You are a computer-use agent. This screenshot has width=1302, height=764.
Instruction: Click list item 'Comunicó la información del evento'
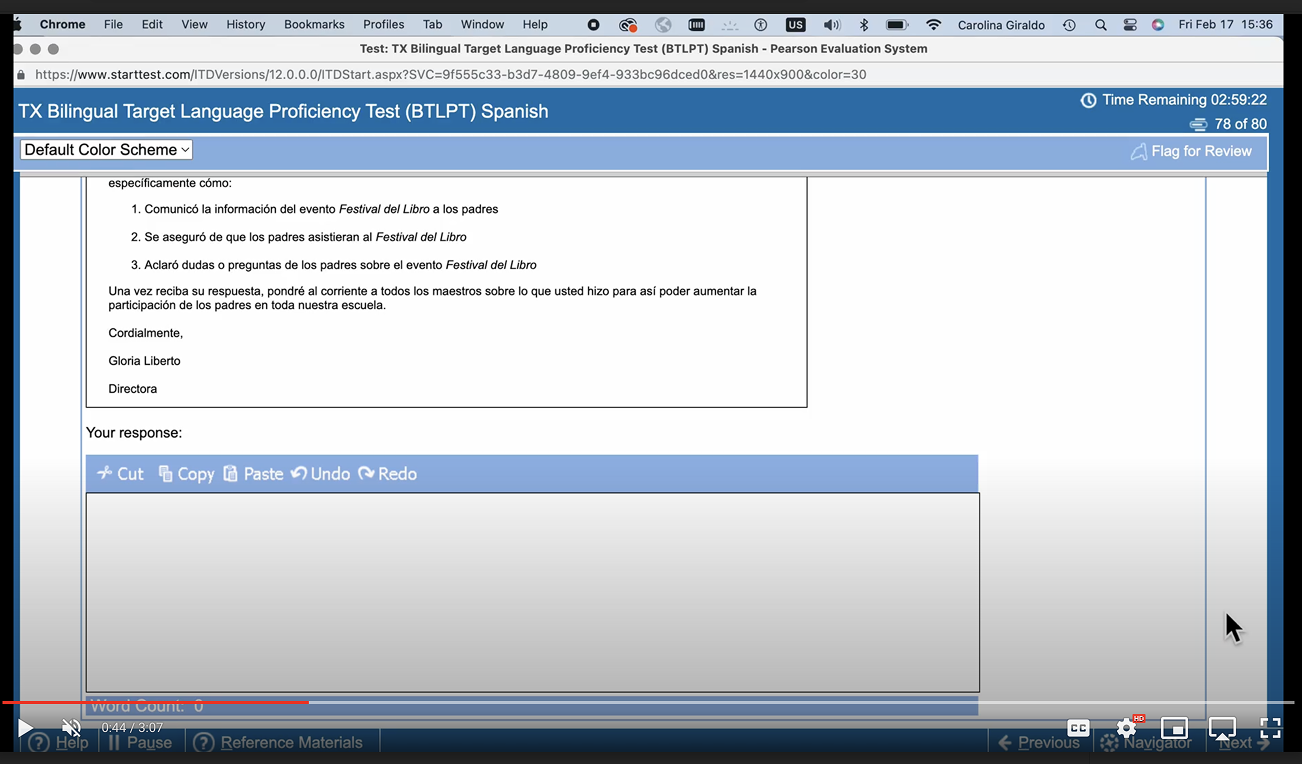click(x=321, y=209)
